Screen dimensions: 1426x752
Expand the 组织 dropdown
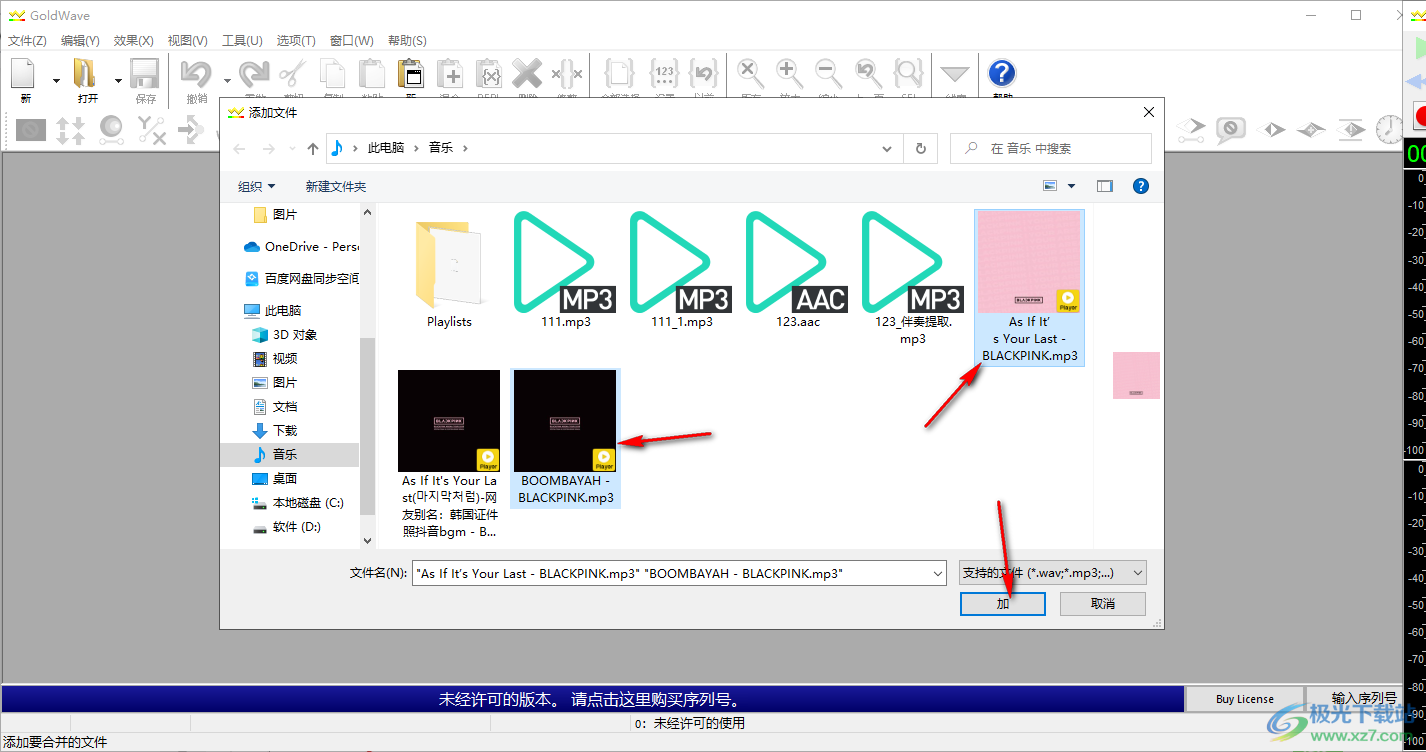tap(256, 186)
